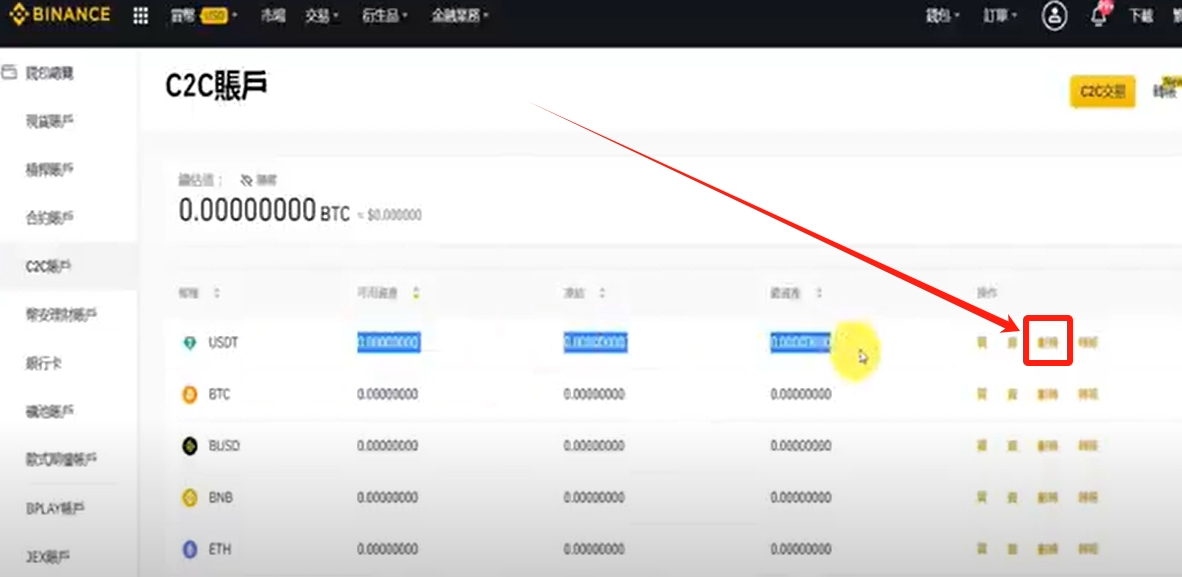Expand the Wallet (錢包) dropdown
This screenshot has width=1182, height=577.
coord(942,17)
